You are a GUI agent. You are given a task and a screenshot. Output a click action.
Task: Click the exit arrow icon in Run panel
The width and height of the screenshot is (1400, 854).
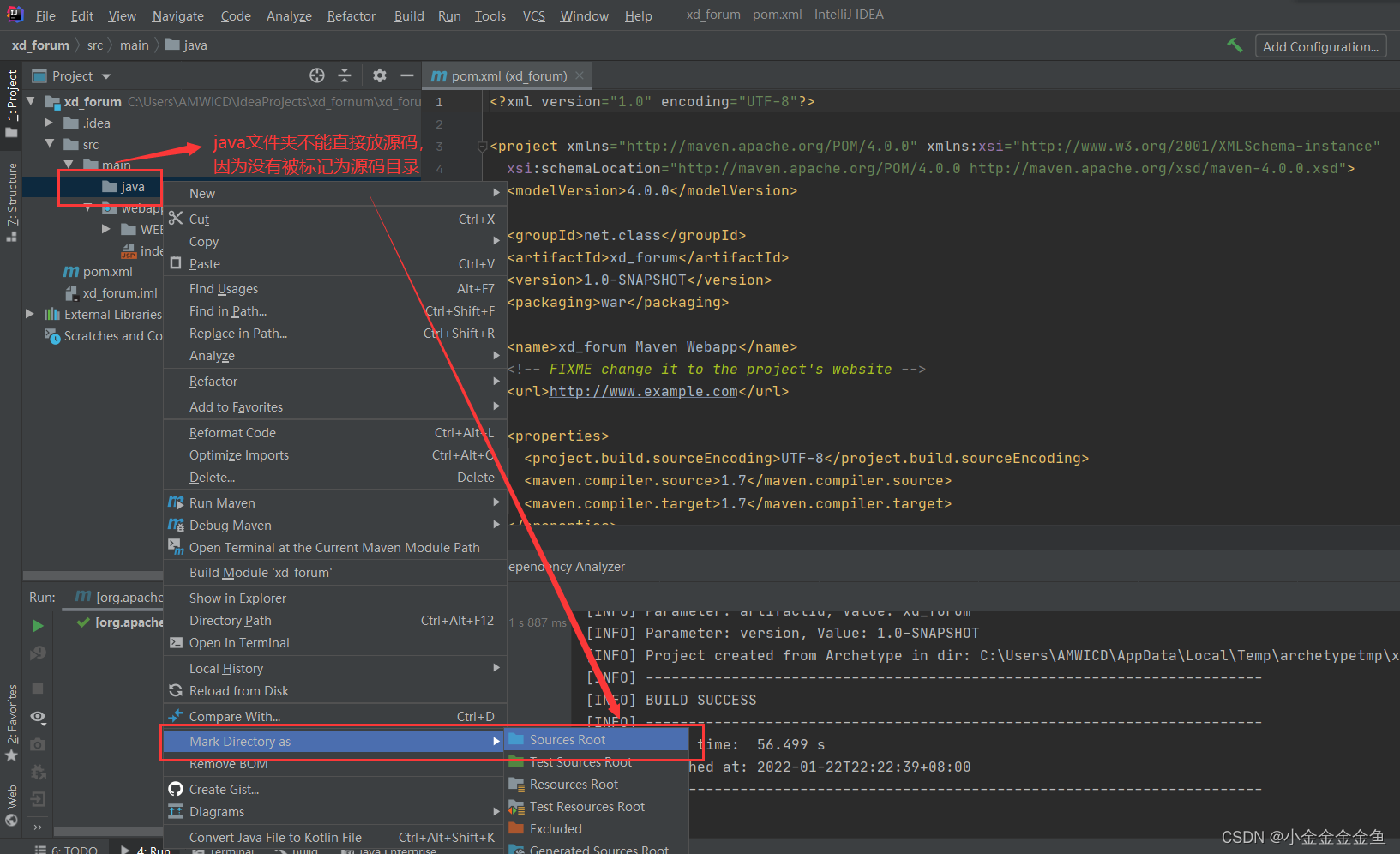coord(38,799)
